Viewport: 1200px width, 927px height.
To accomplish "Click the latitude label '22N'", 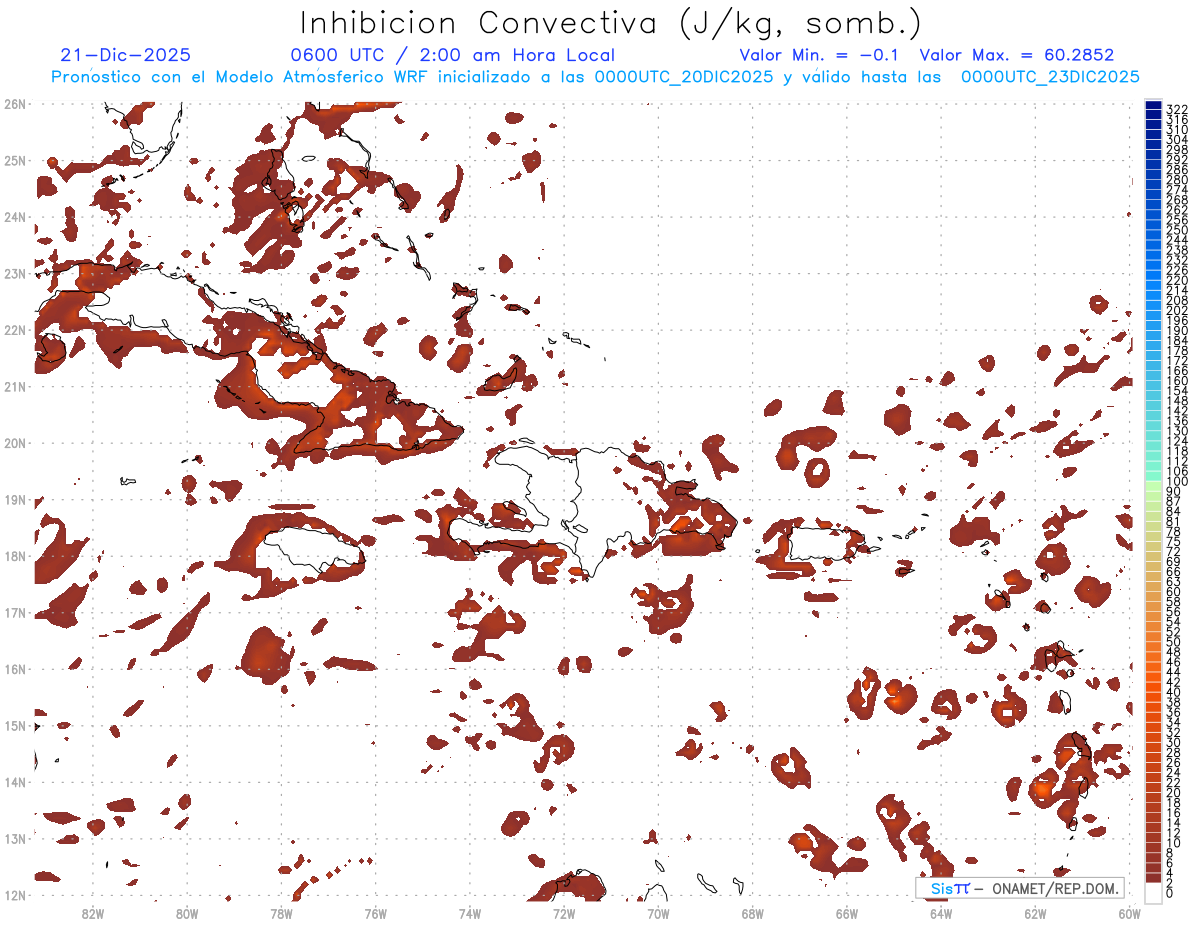I will pyautogui.click(x=15, y=329).
